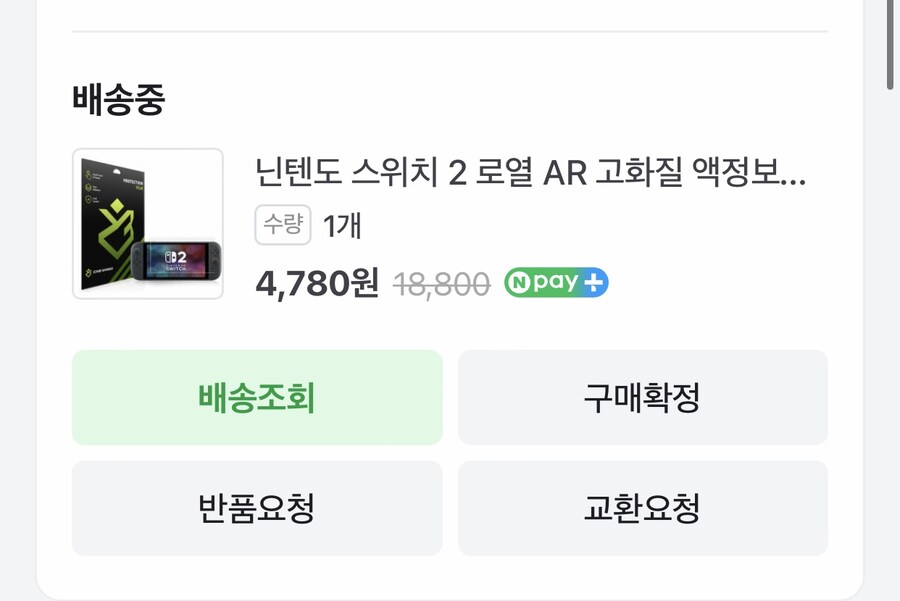900x601 pixels.
Task: Click the 1개 quantity value
Action: pos(341,227)
